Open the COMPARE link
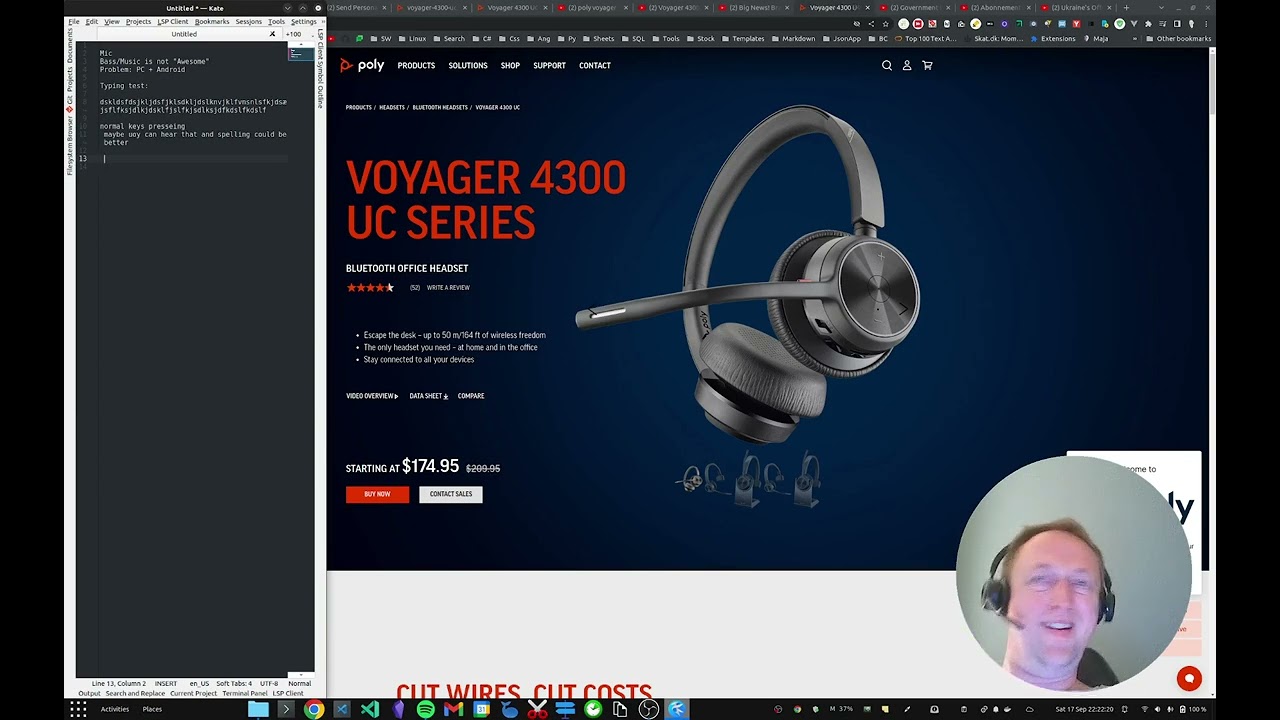This screenshot has height=720, width=1280. 471,396
